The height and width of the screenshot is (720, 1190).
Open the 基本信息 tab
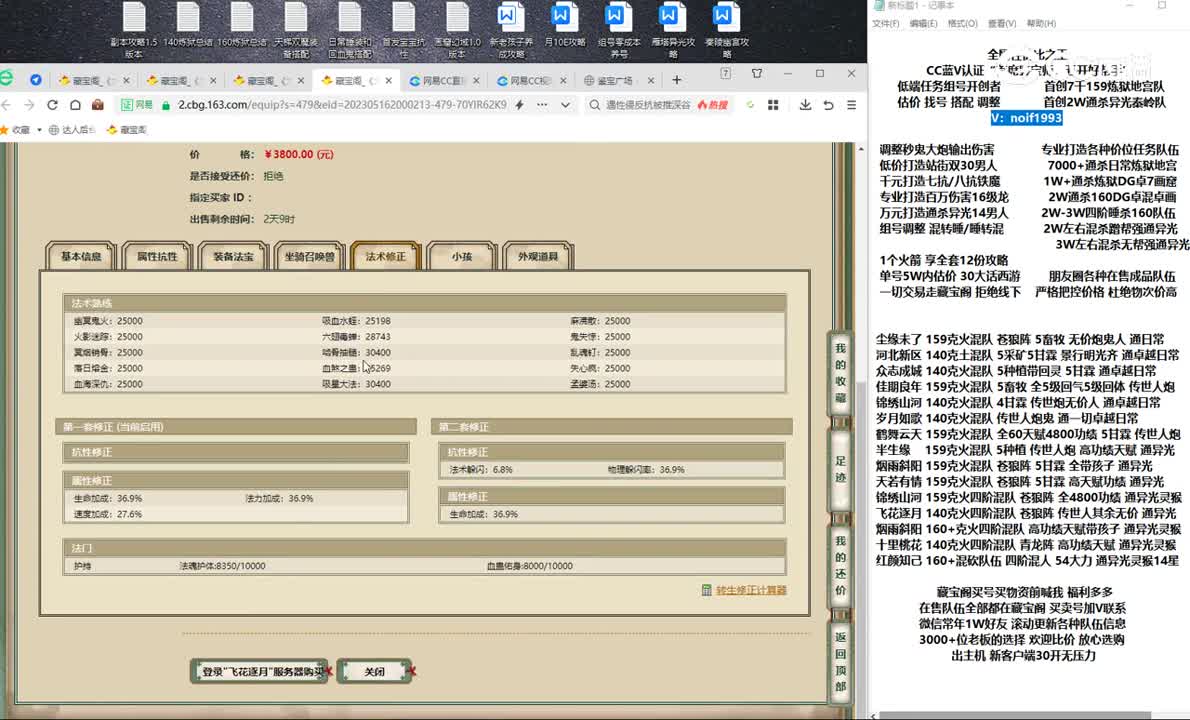(x=80, y=256)
